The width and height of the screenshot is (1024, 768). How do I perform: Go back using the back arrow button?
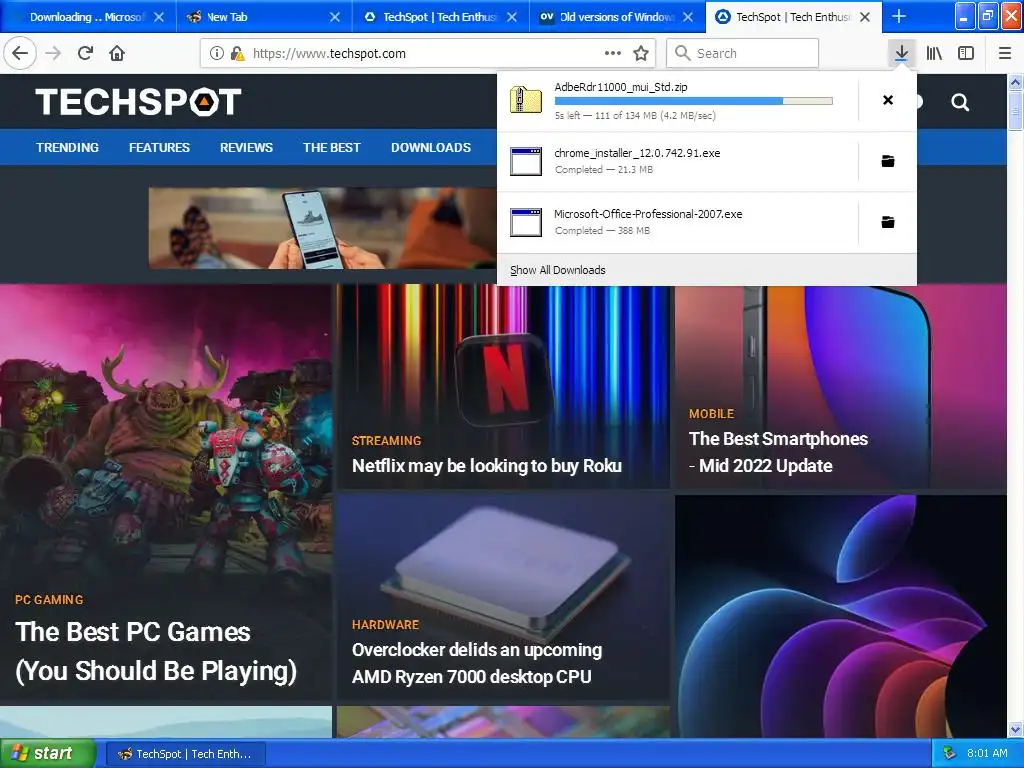20,53
